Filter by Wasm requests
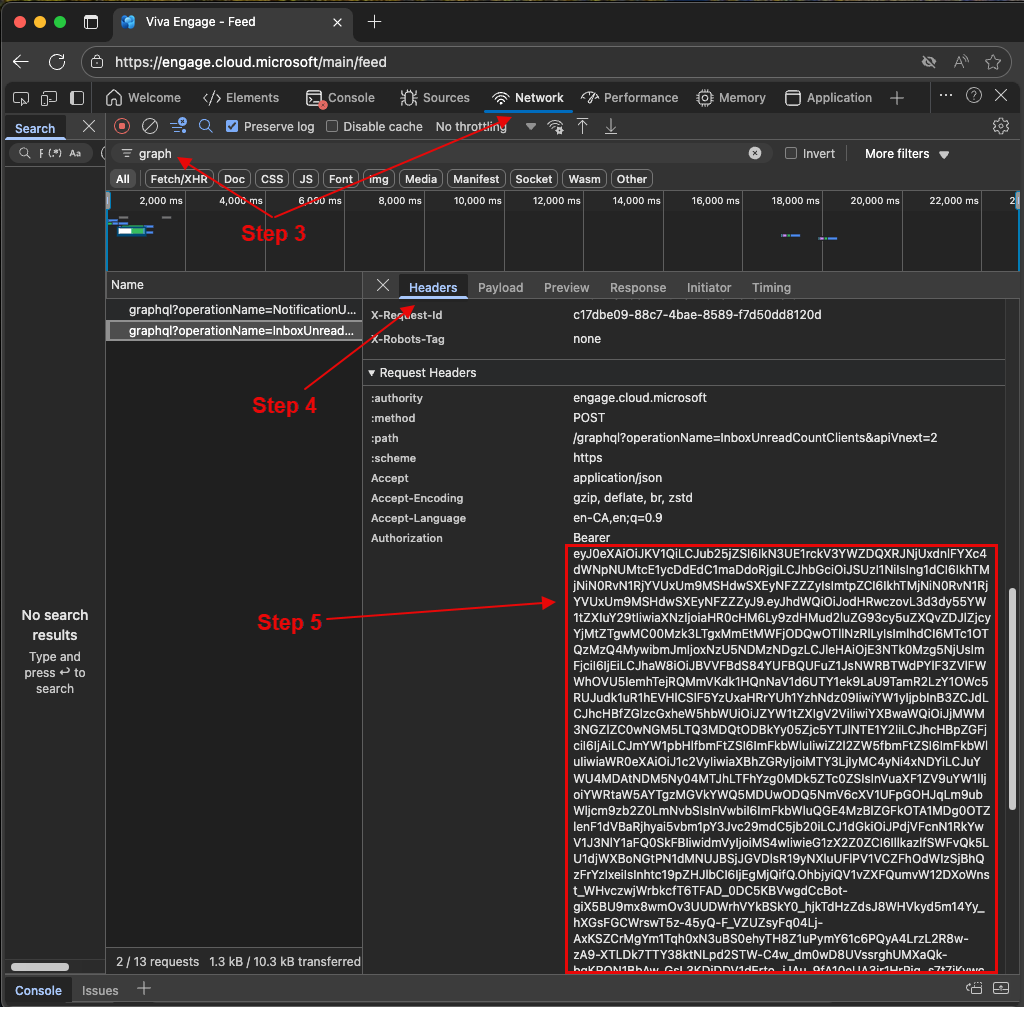The height and width of the screenshot is (1032, 1024). pos(584,179)
